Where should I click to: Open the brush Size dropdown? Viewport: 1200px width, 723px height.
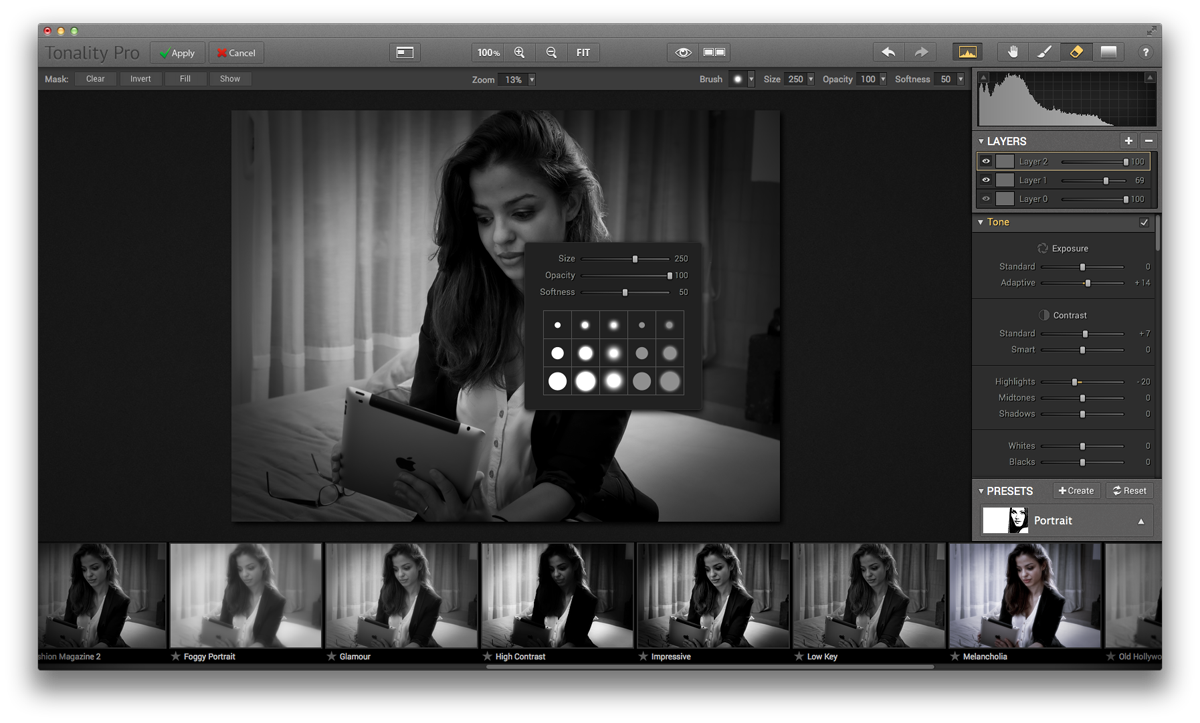point(811,79)
